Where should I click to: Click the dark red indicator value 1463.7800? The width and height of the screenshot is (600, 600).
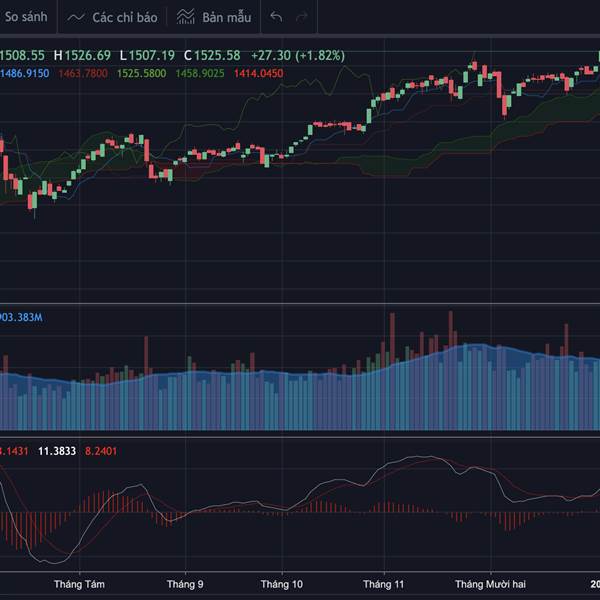pos(83,73)
